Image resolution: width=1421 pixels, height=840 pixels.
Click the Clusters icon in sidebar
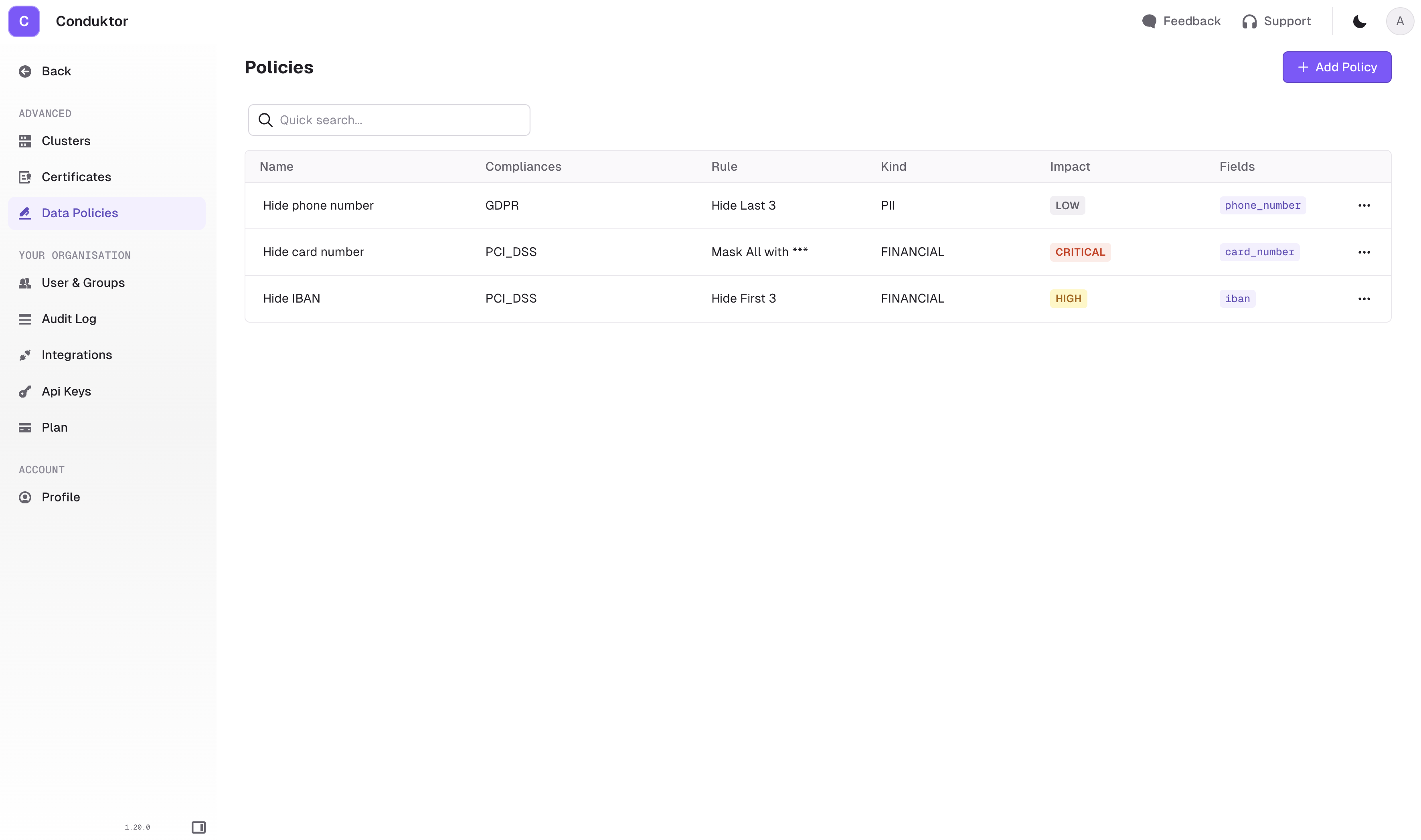tap(24, 140)
